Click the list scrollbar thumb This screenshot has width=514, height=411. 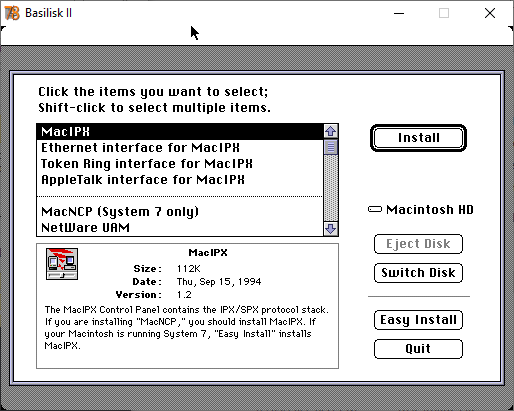tap(331, 147)
